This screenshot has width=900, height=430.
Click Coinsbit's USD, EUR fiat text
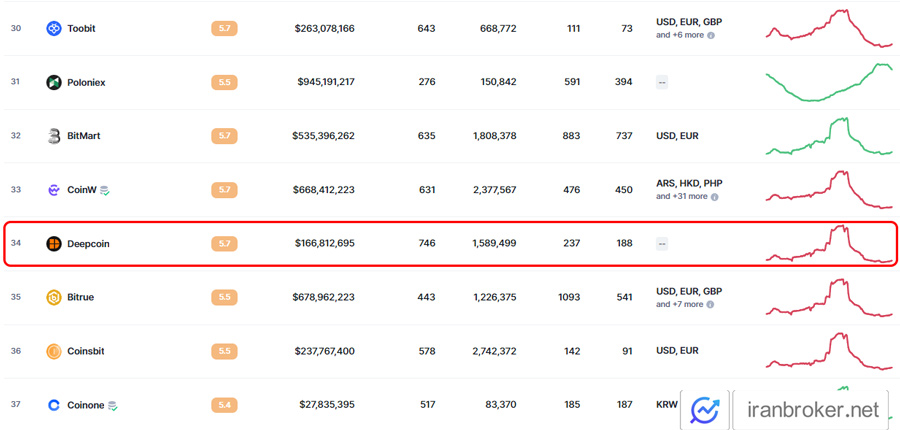click(x=677, y=350)
